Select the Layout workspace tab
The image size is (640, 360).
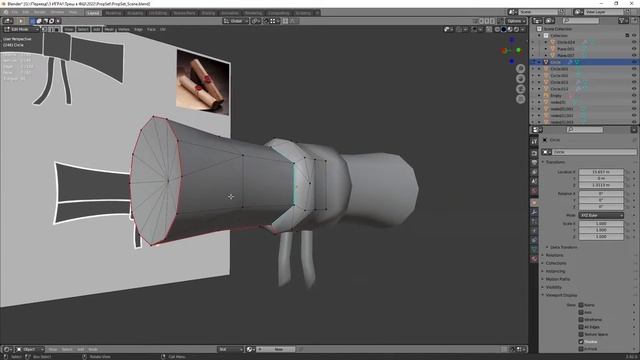point(93,13)
